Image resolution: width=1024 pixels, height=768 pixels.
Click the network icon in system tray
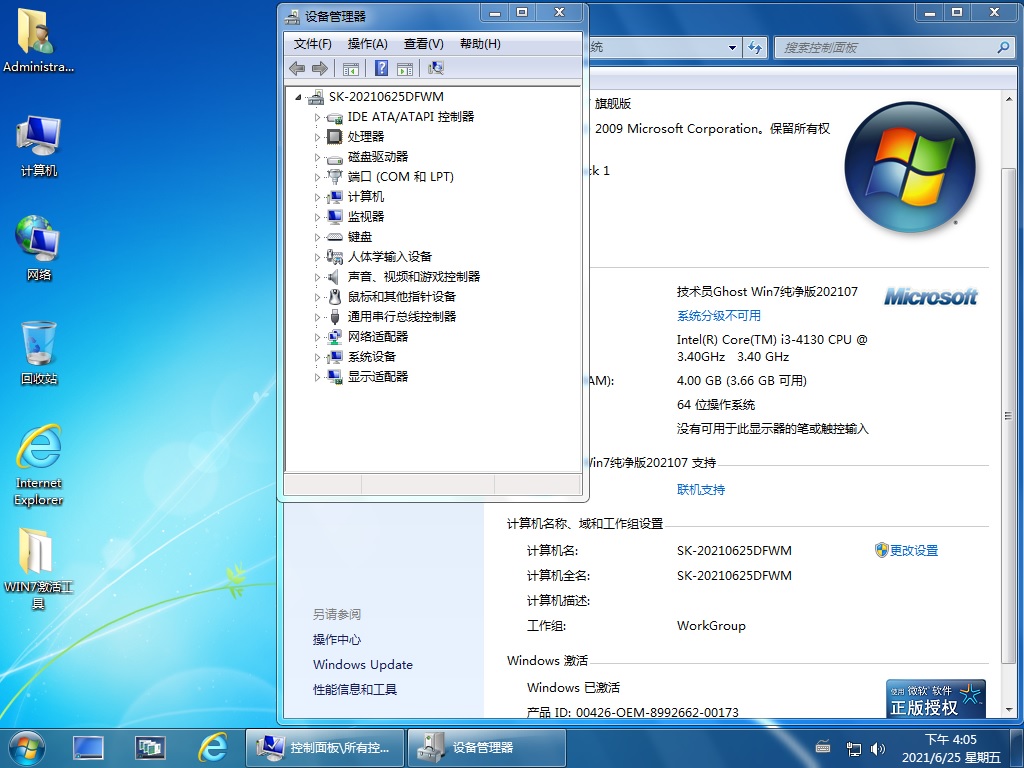(854, 748)
